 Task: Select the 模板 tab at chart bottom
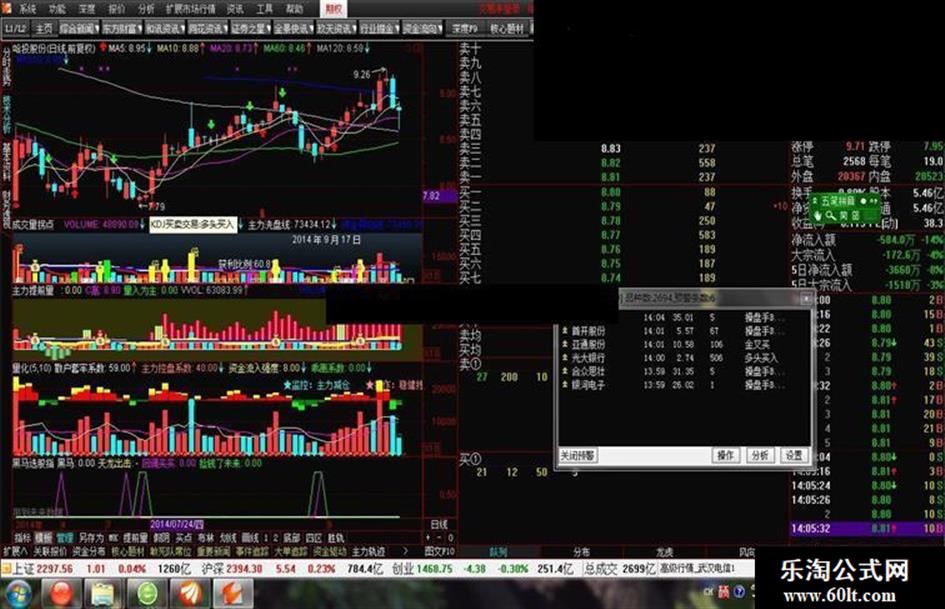click(43, 537)
